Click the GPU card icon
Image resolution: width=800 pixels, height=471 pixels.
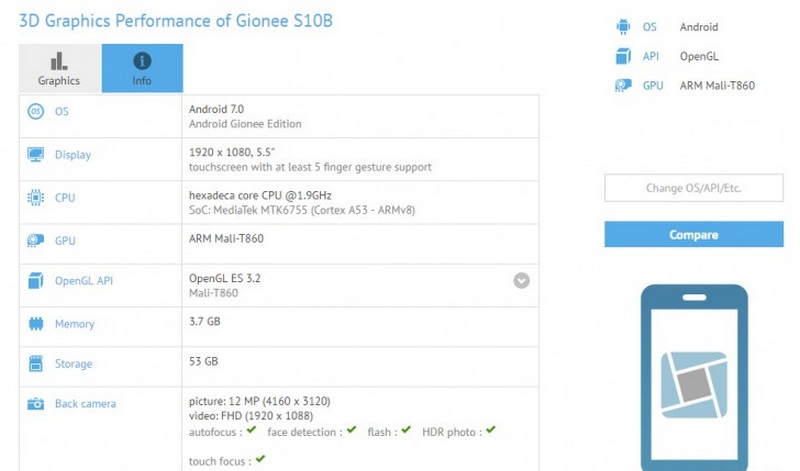[x=36, y=241]
